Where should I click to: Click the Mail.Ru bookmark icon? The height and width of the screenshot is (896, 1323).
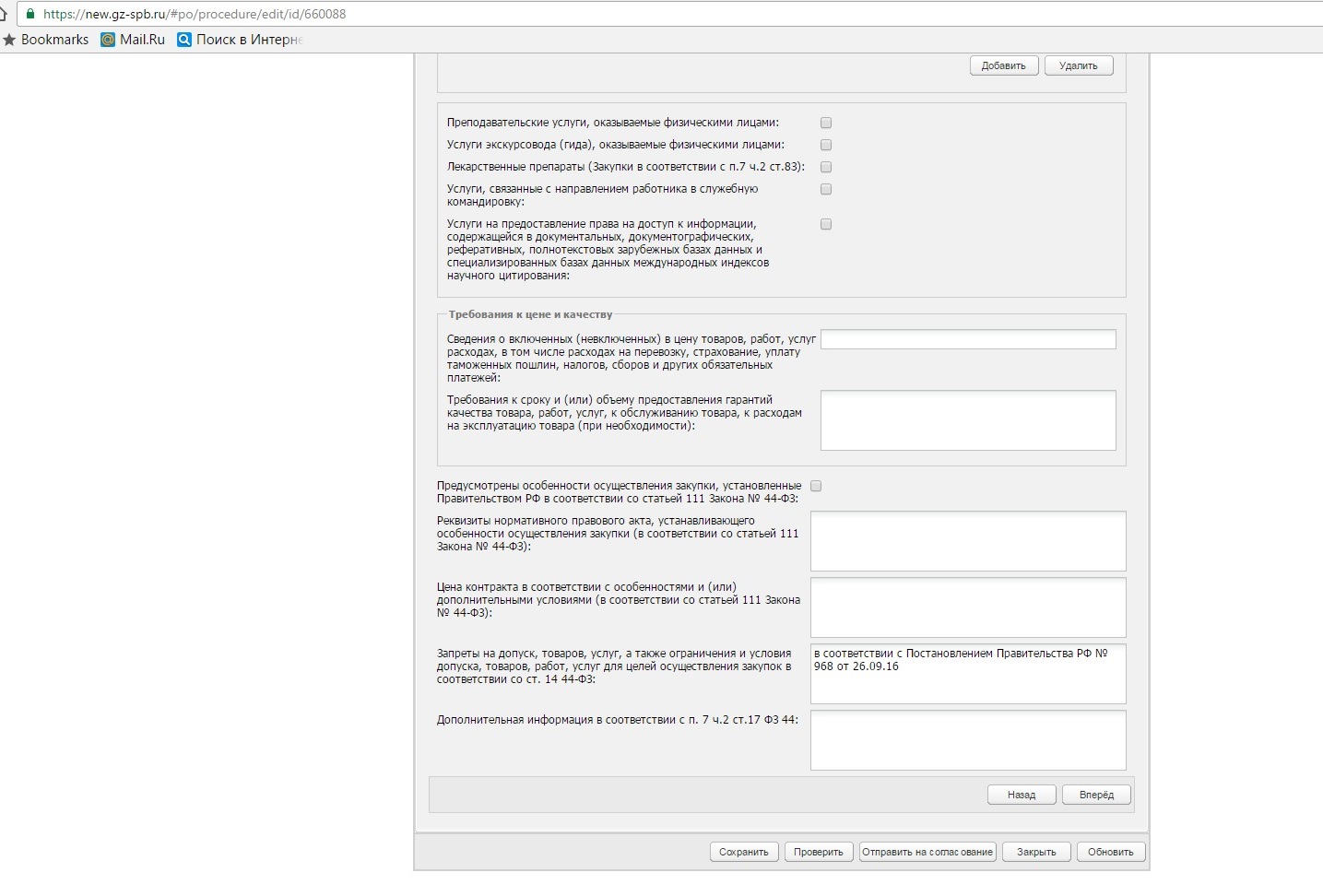(108, 40)
